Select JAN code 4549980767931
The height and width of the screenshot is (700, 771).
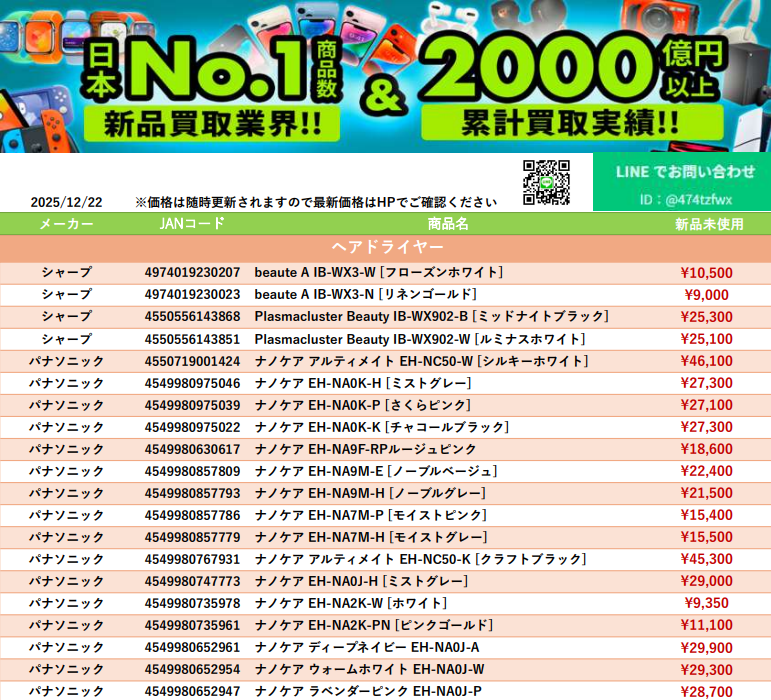192,559
